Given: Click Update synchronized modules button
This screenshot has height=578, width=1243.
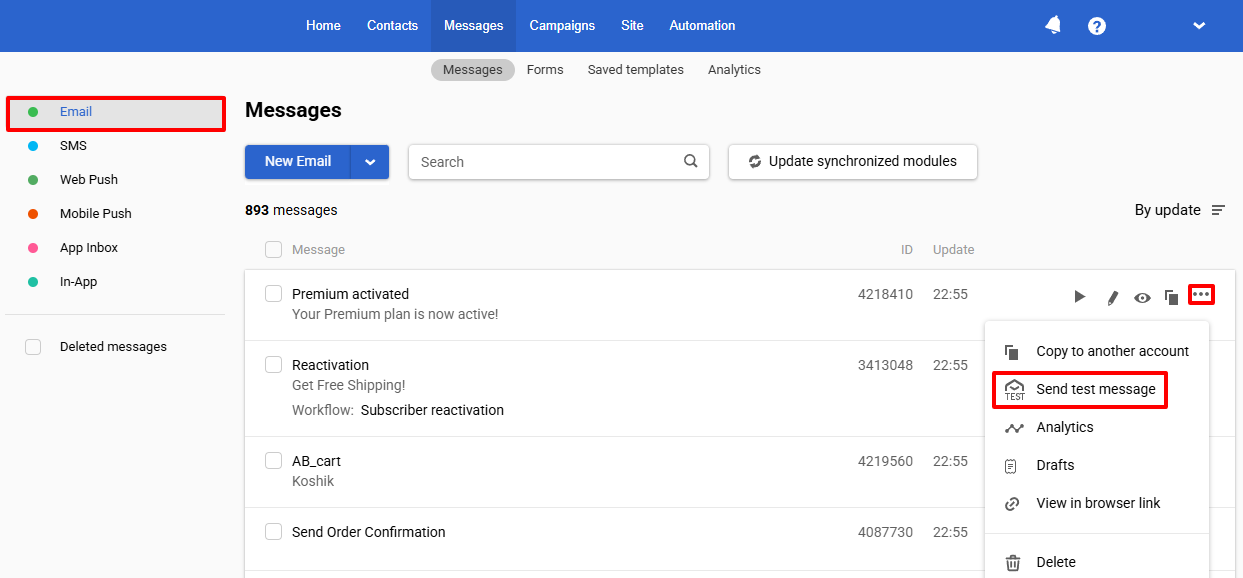Looking at the screenshot, I should pyautogui.click(x=853, y=162).
